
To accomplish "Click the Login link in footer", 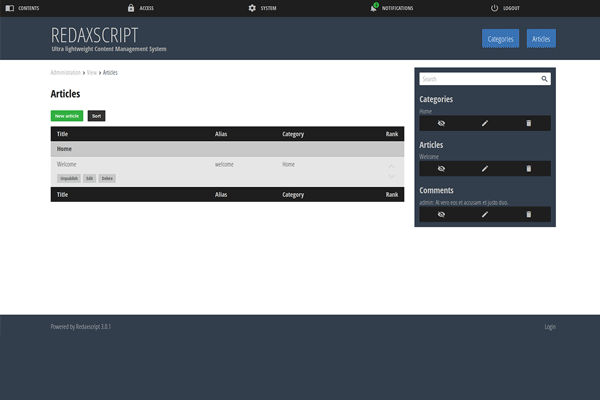I will point(550,327).
